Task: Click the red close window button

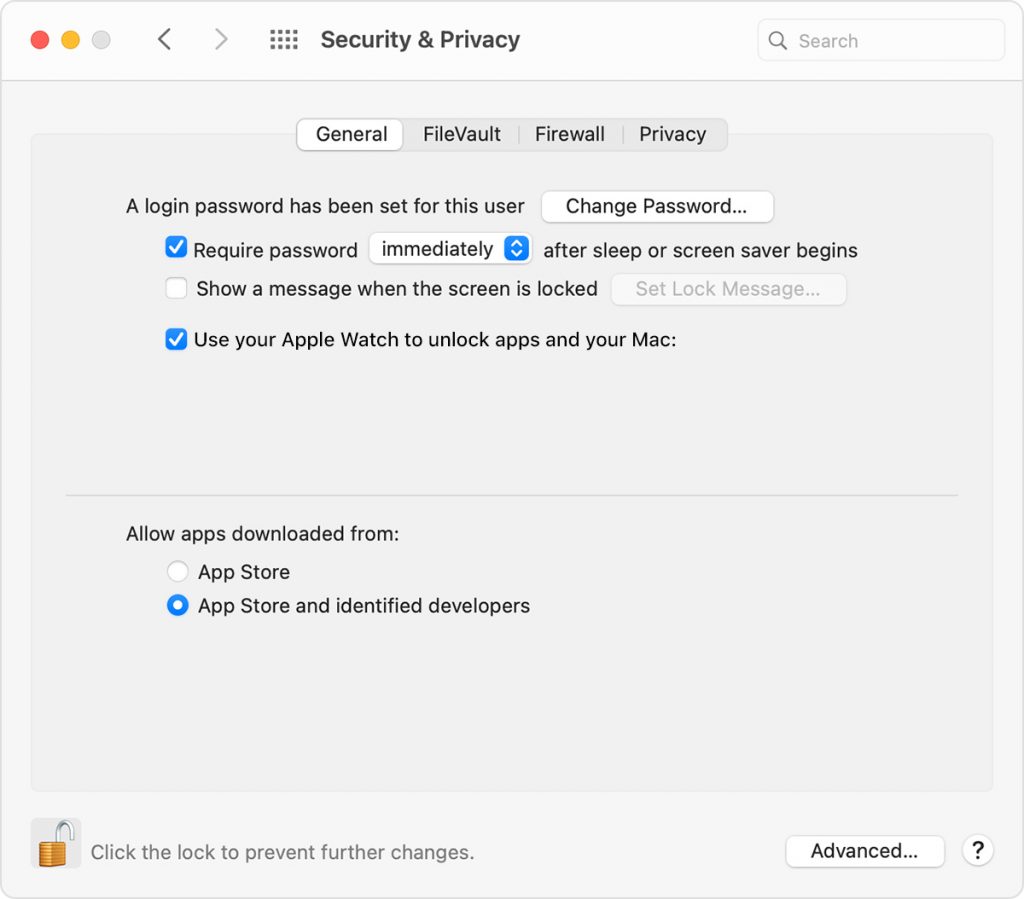Action: (40, 40)
